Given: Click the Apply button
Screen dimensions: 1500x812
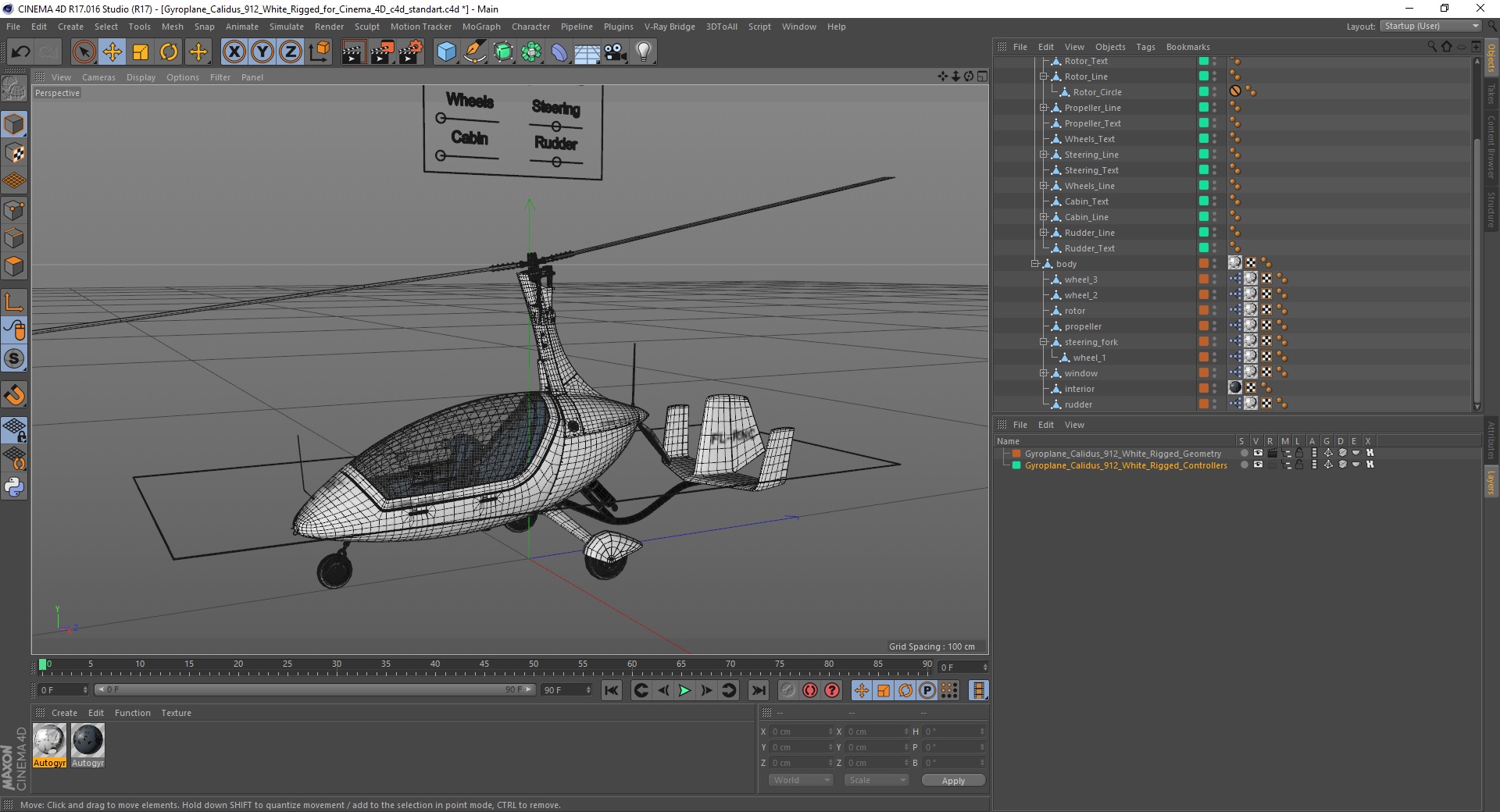Looking at the screenshot, I should (953, 780).
